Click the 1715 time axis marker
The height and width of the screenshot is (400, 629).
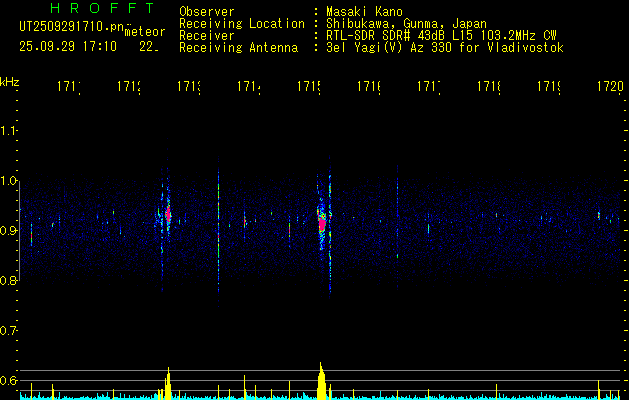coord(309,87)
